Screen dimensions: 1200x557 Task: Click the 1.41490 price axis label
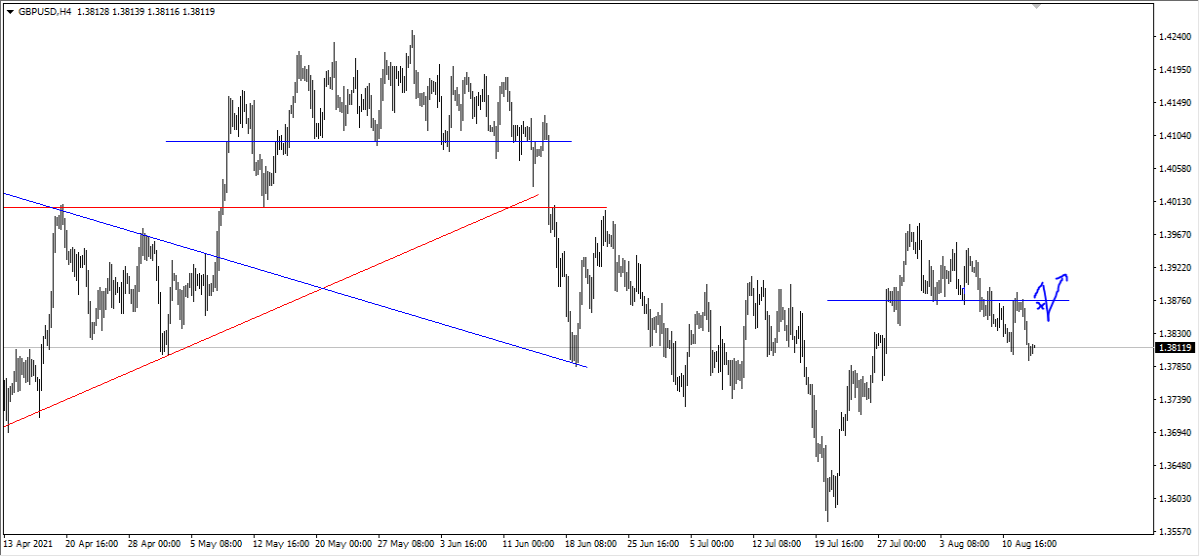1173,103
